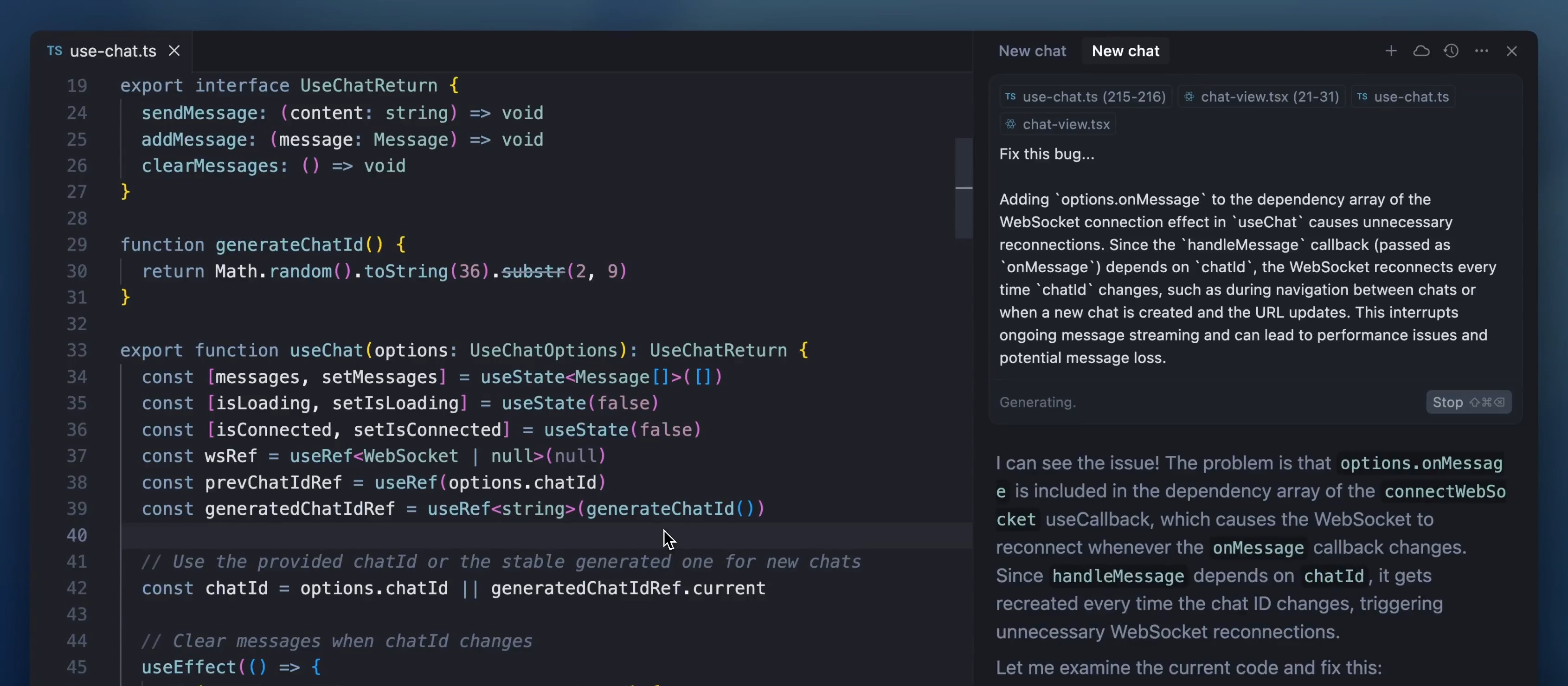
Task: Click line number 19 in gutter
Action: coord(77,85)
